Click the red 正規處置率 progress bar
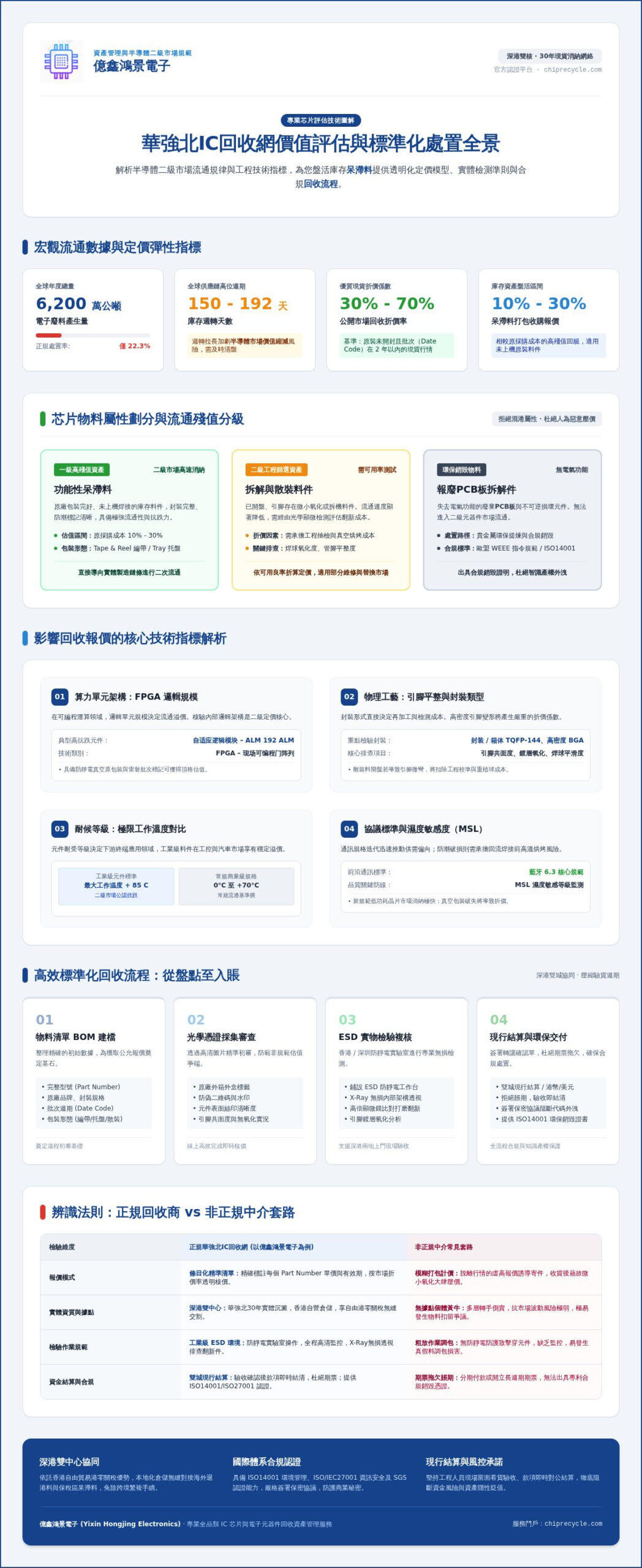642x1568 pixels. click(x=93, y=335)
